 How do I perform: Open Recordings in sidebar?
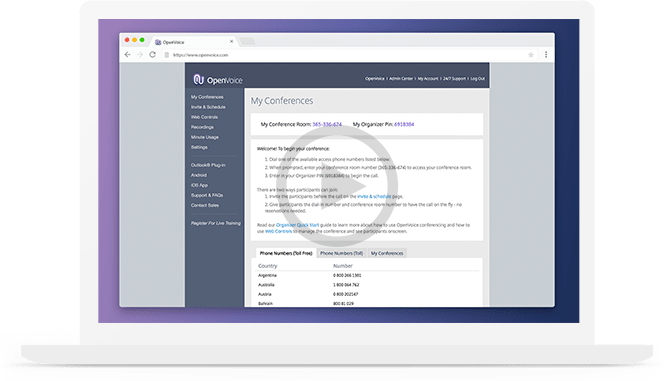(202, 127)
